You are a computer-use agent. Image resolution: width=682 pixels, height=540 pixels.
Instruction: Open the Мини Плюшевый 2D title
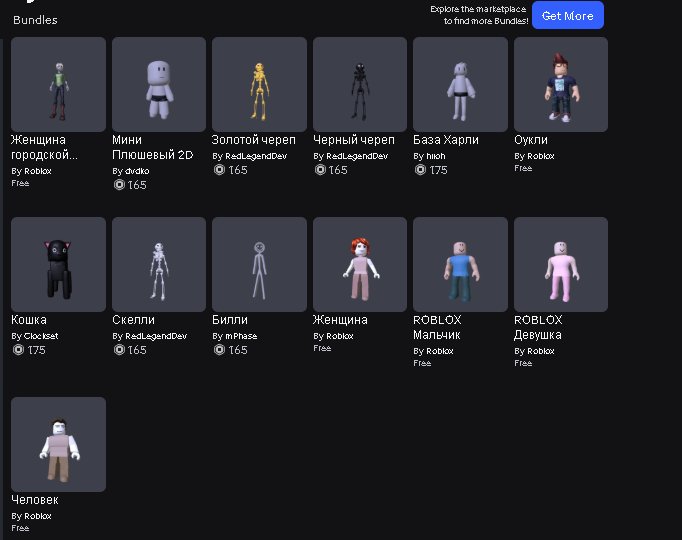tap(153, 147)
